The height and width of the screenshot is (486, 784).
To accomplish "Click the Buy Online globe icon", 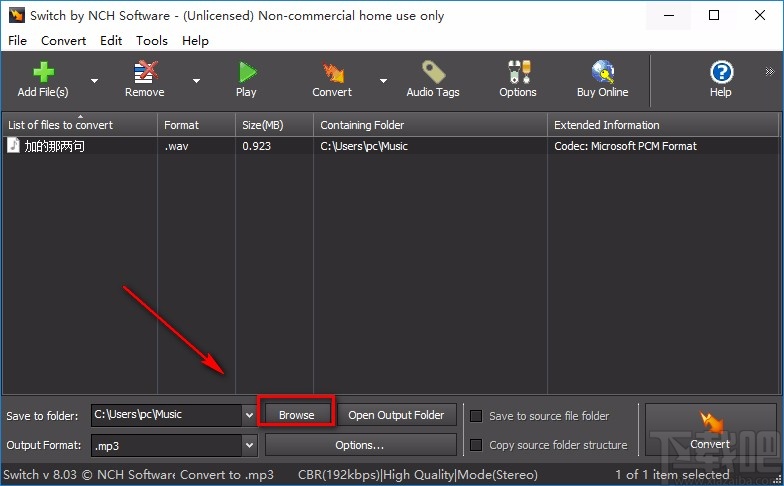I will [x=603, y=72].
